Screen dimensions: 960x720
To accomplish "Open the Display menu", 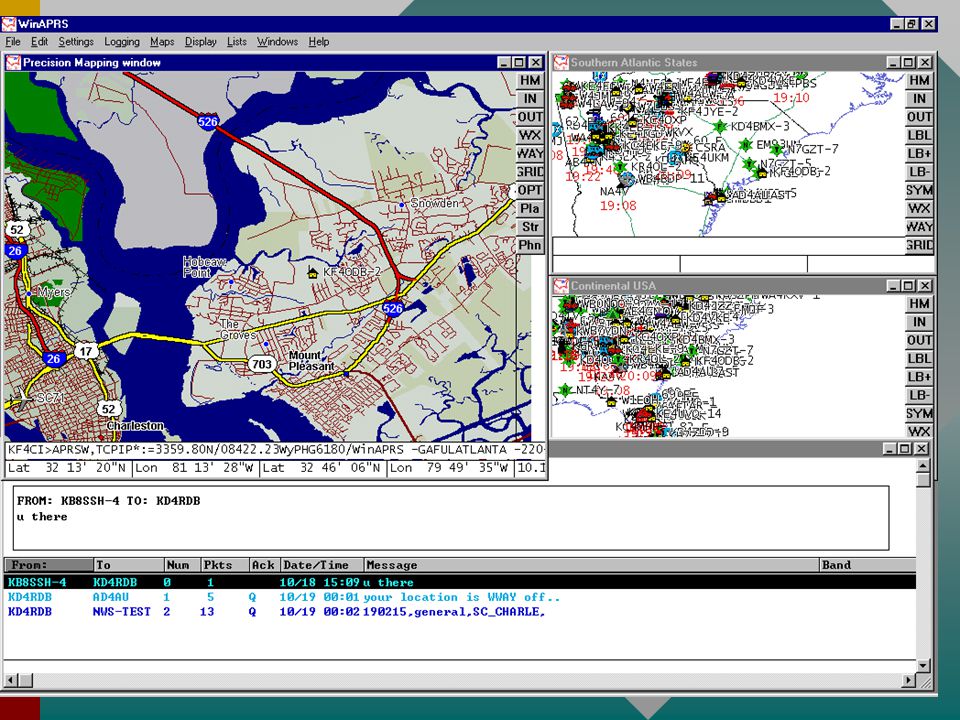I will point(201,42).
